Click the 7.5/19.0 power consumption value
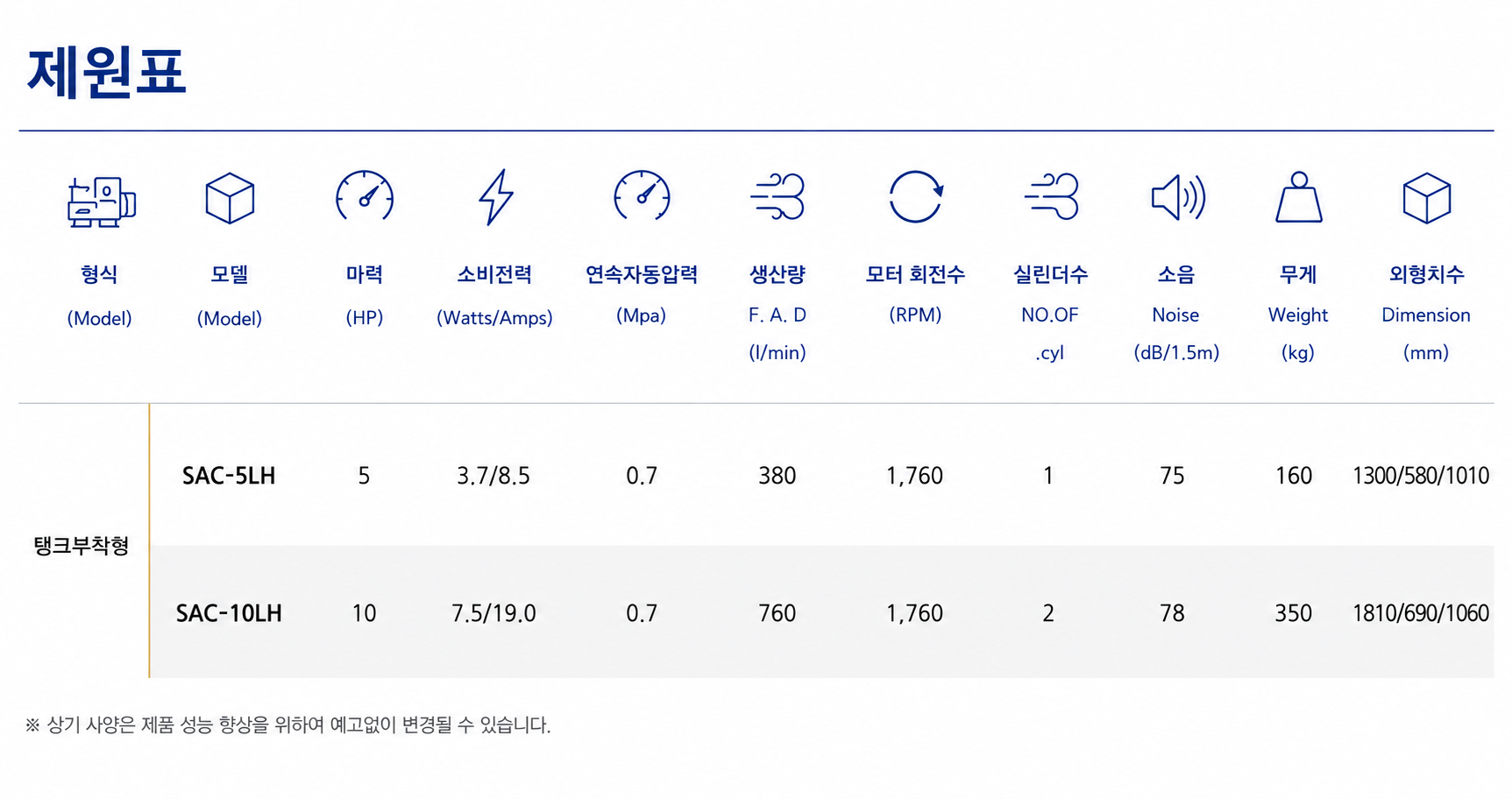 coord(493,613)
